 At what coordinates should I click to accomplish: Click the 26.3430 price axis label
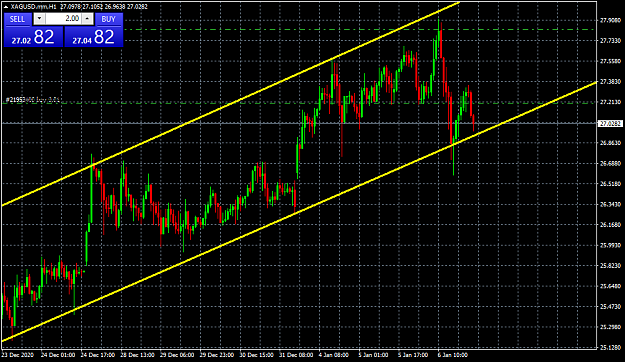(x=610, y=204)
